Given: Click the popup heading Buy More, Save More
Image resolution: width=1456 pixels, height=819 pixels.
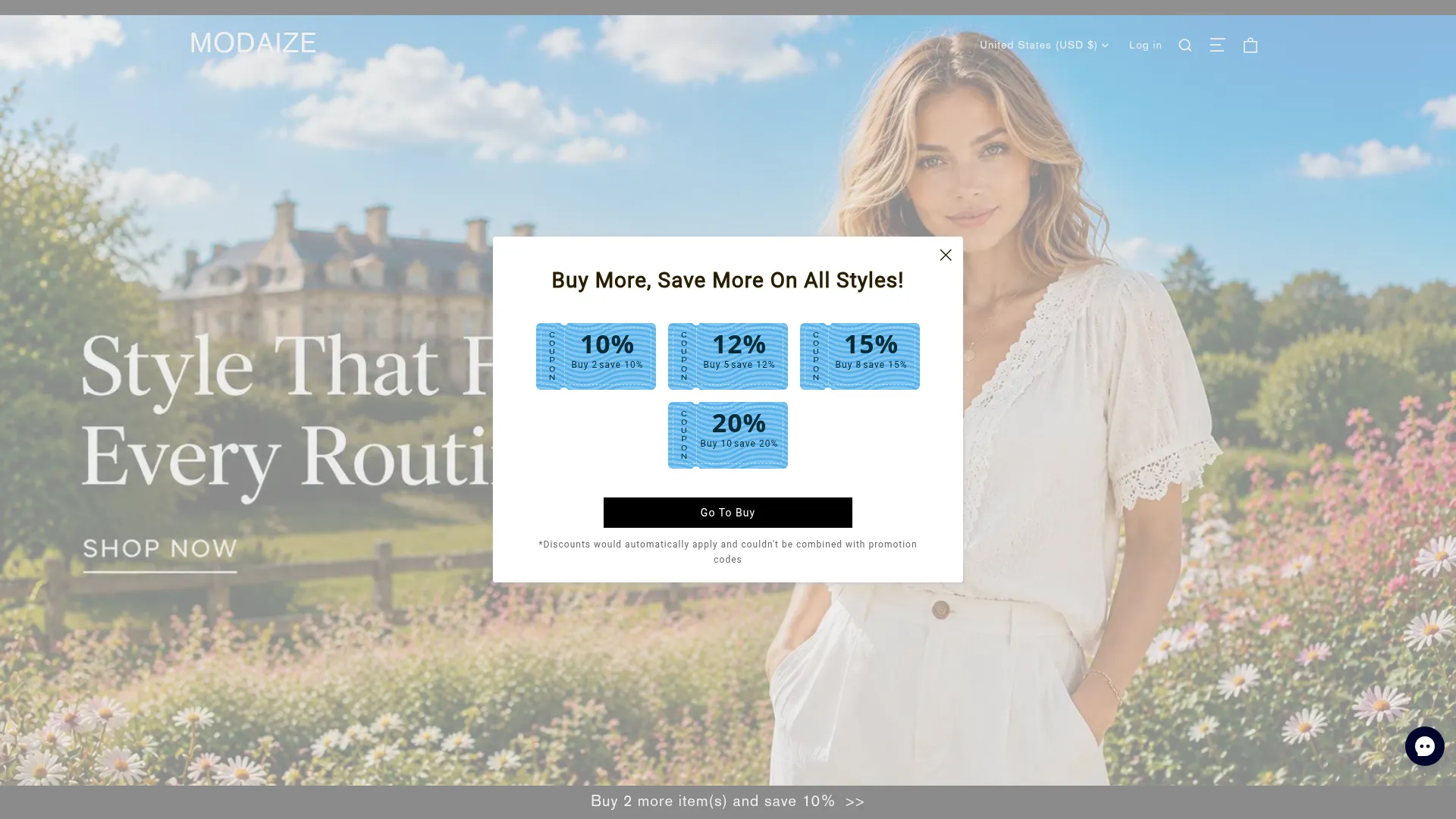Looking at the screenshot, I should [727, 281].
